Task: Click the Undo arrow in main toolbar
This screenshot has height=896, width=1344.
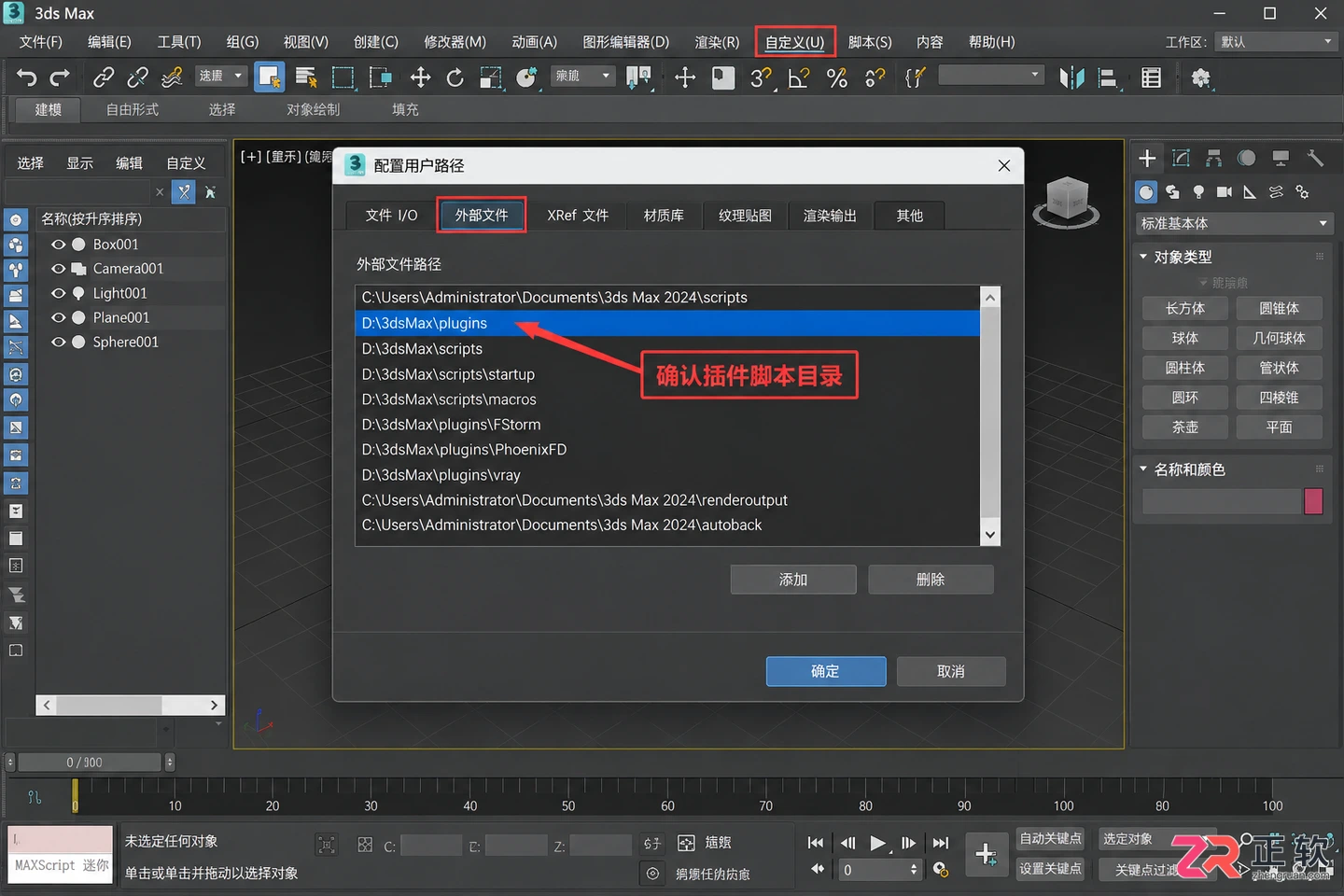Action: pyautogui.click(x=27, y=77)
